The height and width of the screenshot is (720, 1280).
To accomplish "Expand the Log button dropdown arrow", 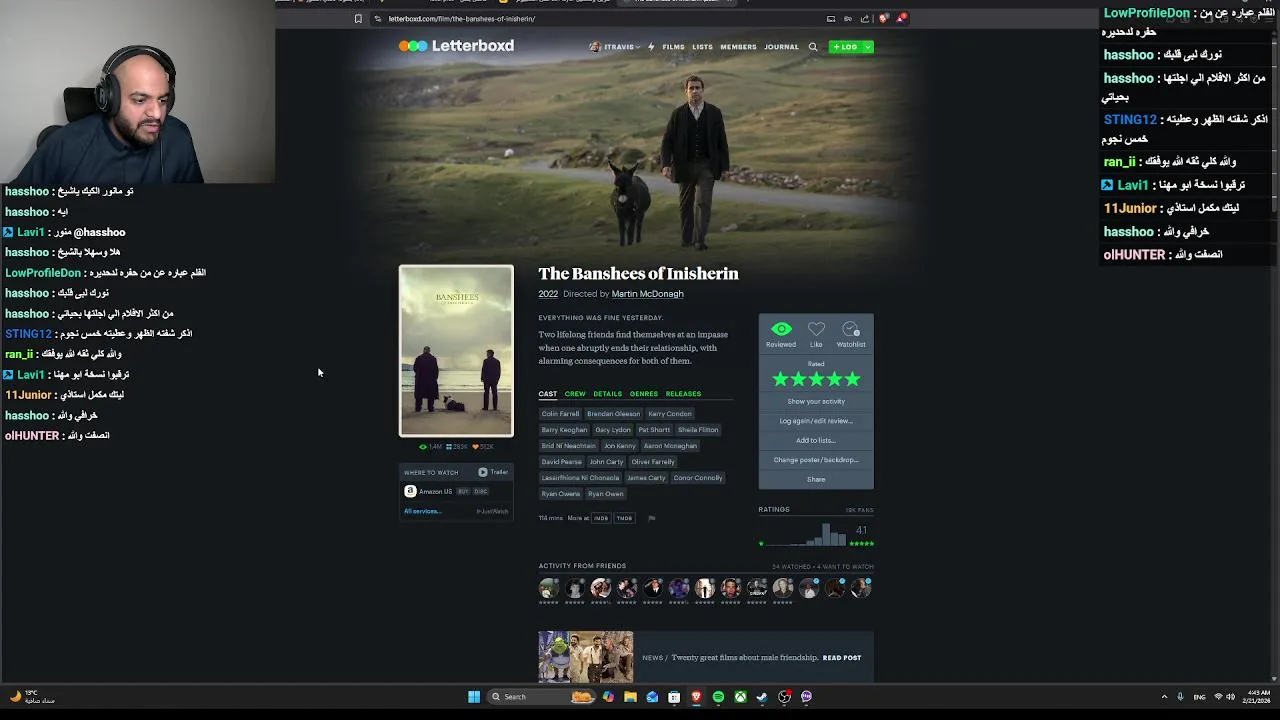I will click(x=867, y=47).
